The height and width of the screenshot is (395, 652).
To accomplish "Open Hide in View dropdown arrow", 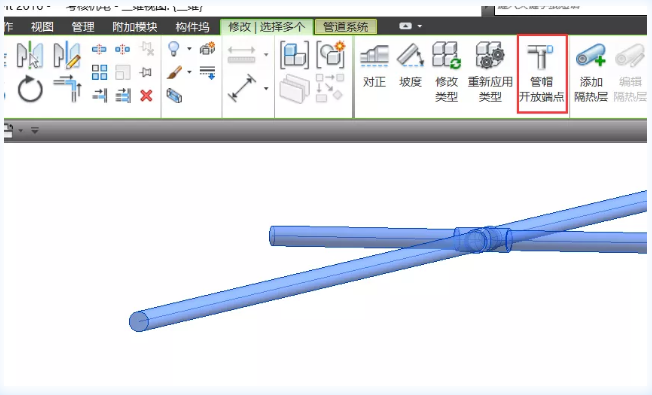I will point(189,49).
